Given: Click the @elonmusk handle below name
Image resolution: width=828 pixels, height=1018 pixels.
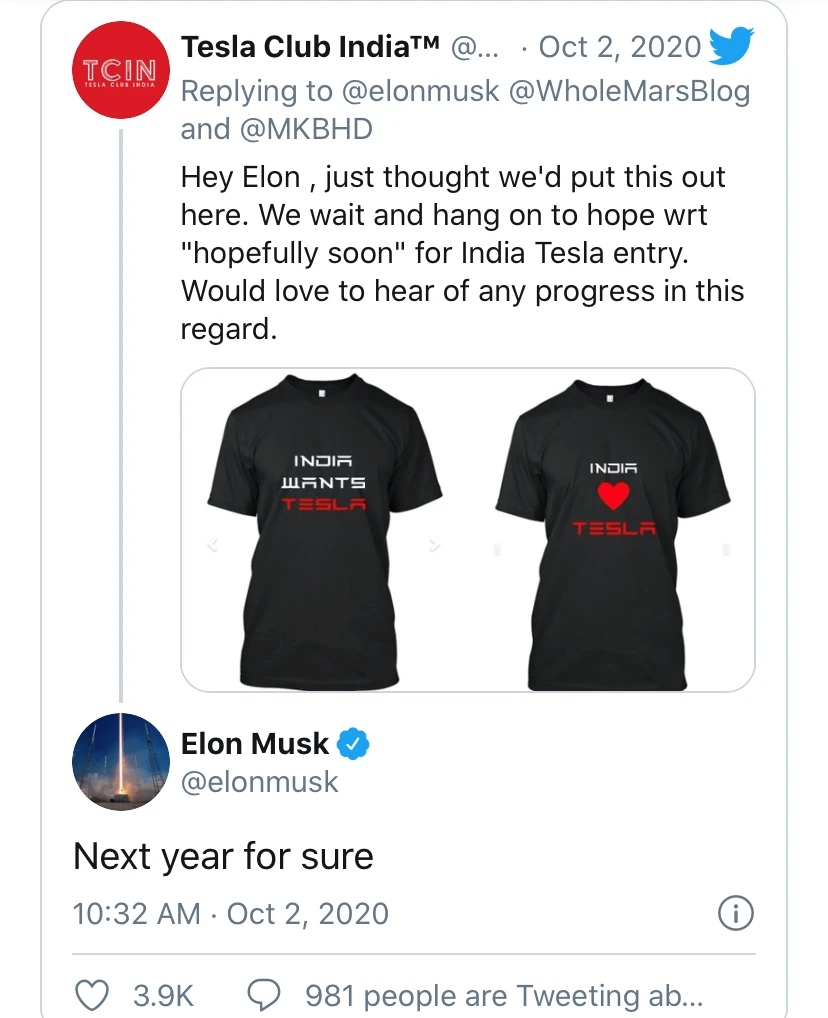Looking at the screenshot, I should (259, 782).
